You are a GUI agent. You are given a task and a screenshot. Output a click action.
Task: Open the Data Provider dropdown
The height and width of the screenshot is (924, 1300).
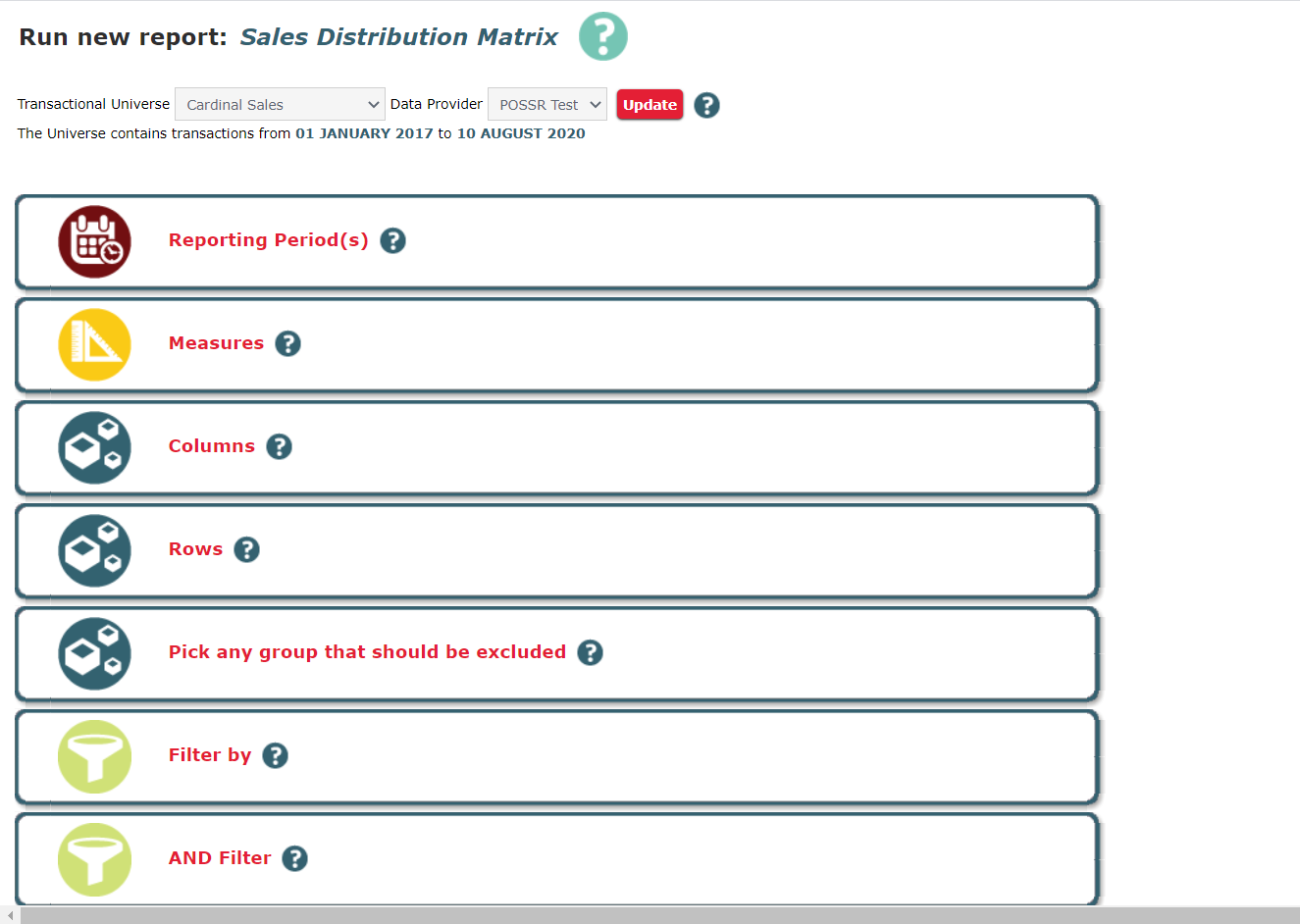pos(546,104)
